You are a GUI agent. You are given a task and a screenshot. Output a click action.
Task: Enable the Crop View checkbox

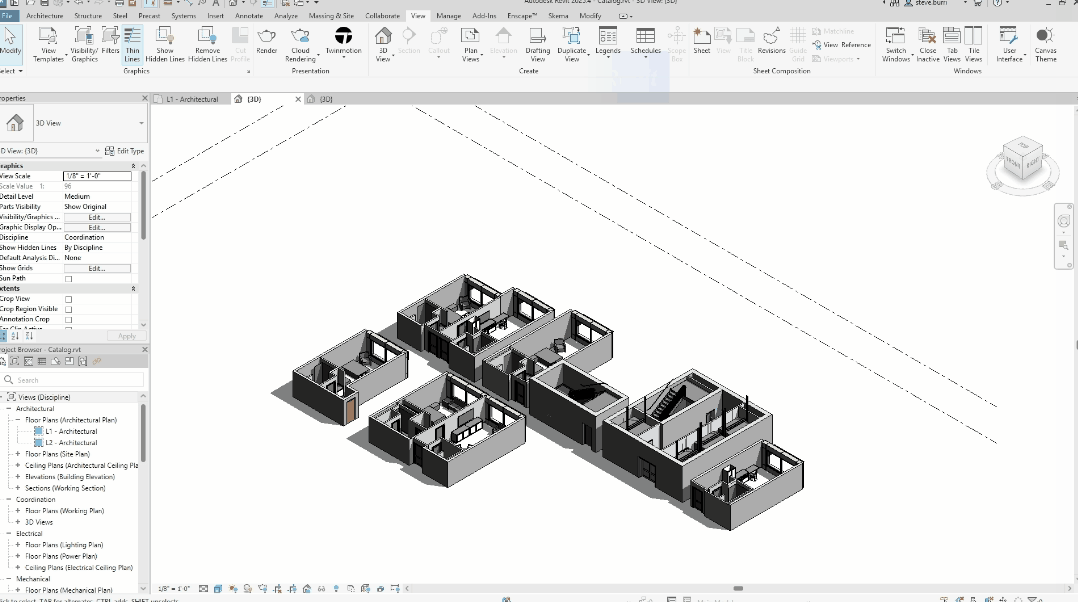(x=68, y=299)
